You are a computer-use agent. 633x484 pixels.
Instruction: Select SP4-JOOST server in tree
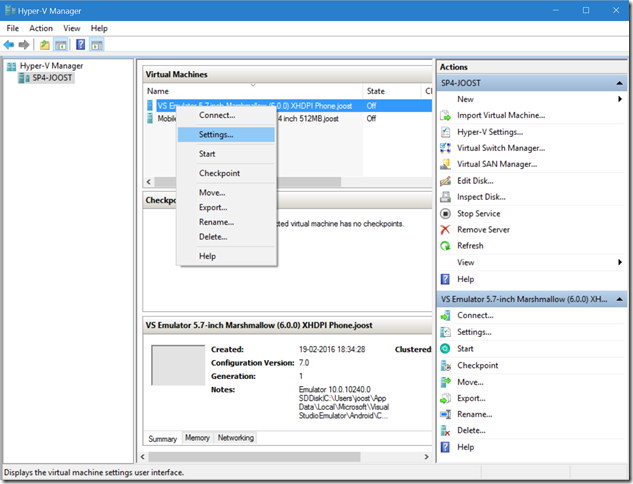click(x=52, y=78)
